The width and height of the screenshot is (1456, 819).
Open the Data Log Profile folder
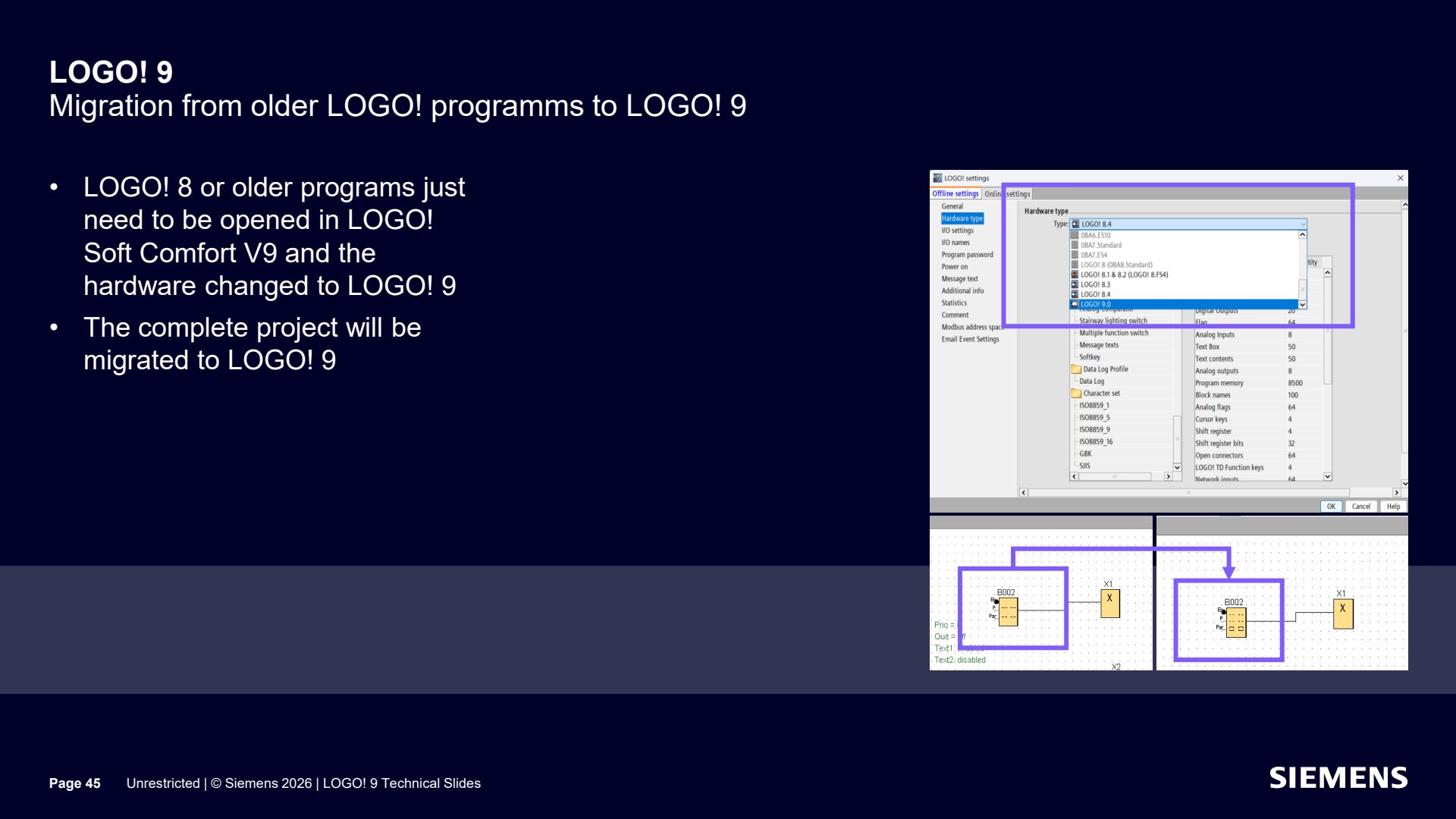point(1100,369)
